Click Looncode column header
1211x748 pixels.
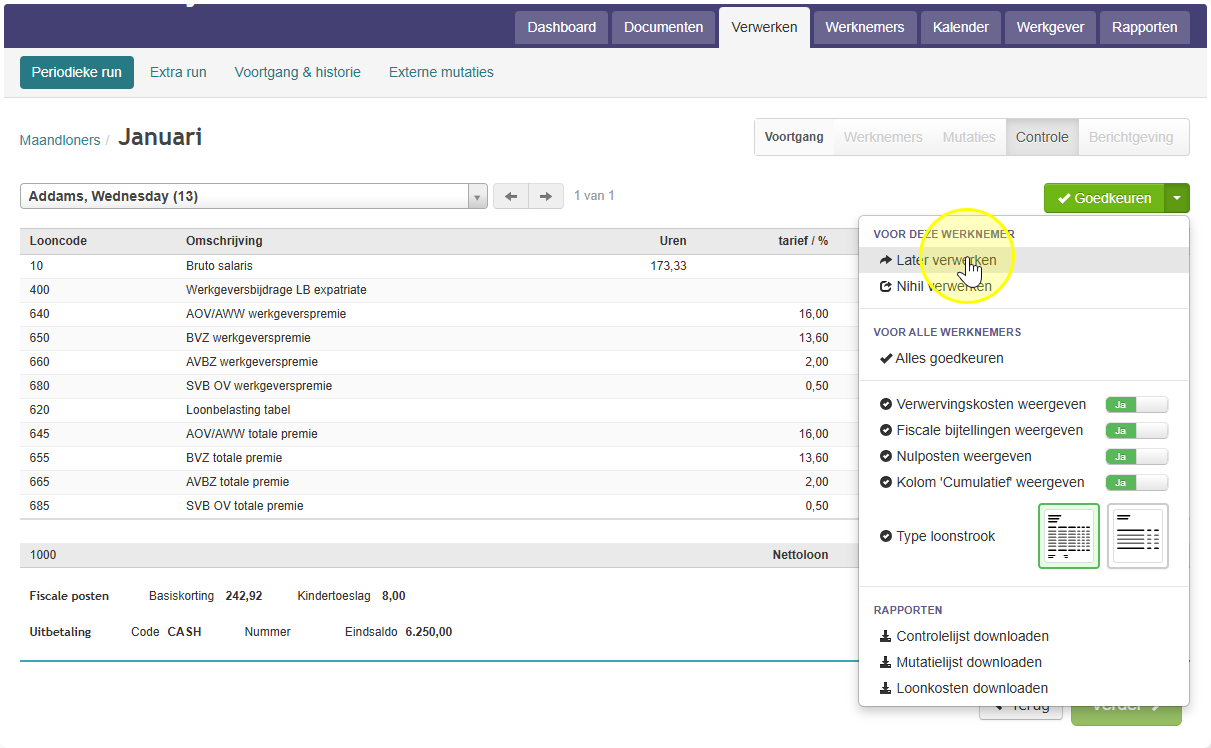tap(56, 241)
